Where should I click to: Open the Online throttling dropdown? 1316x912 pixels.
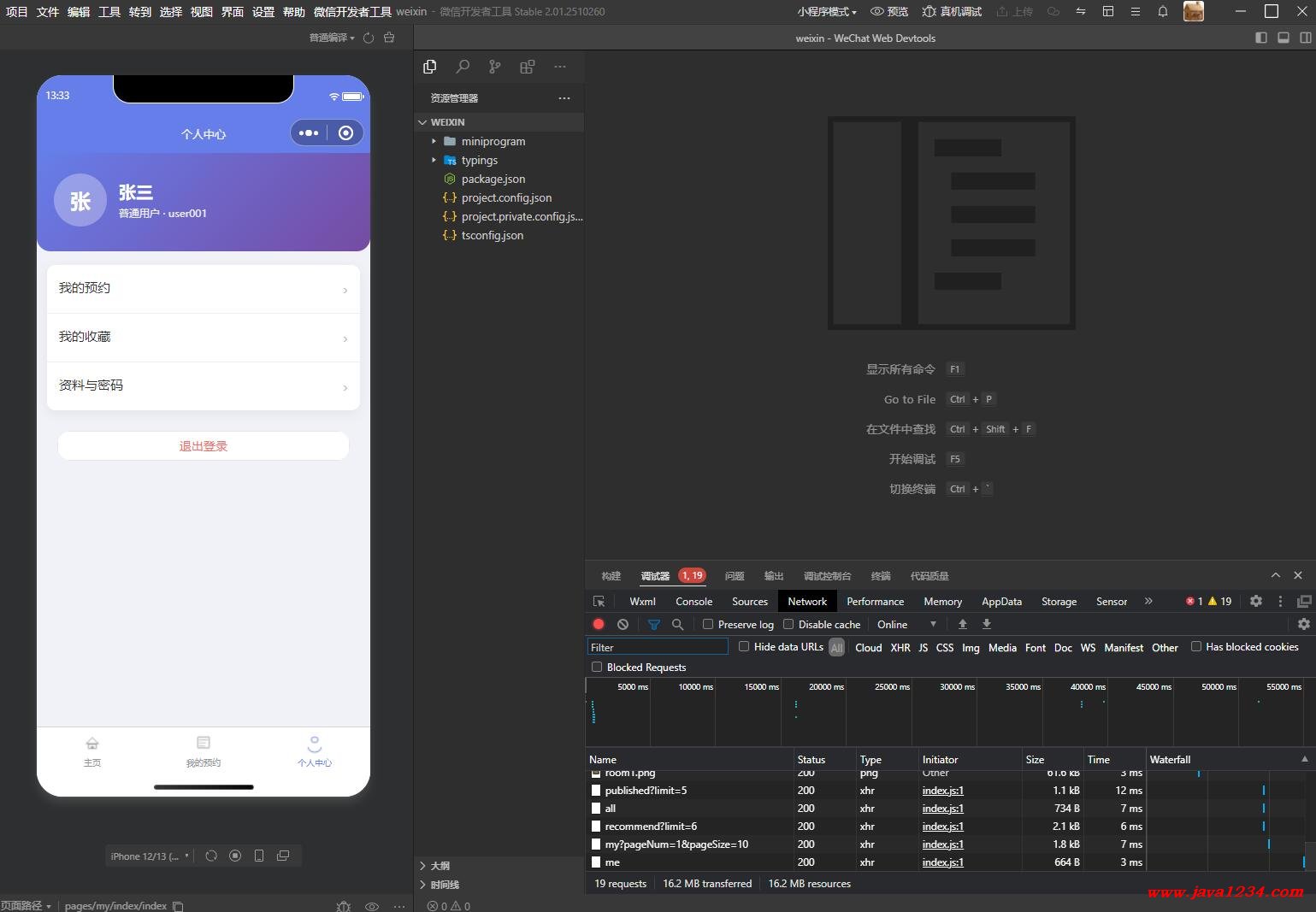pyautogui.click(x=906, y=625)
